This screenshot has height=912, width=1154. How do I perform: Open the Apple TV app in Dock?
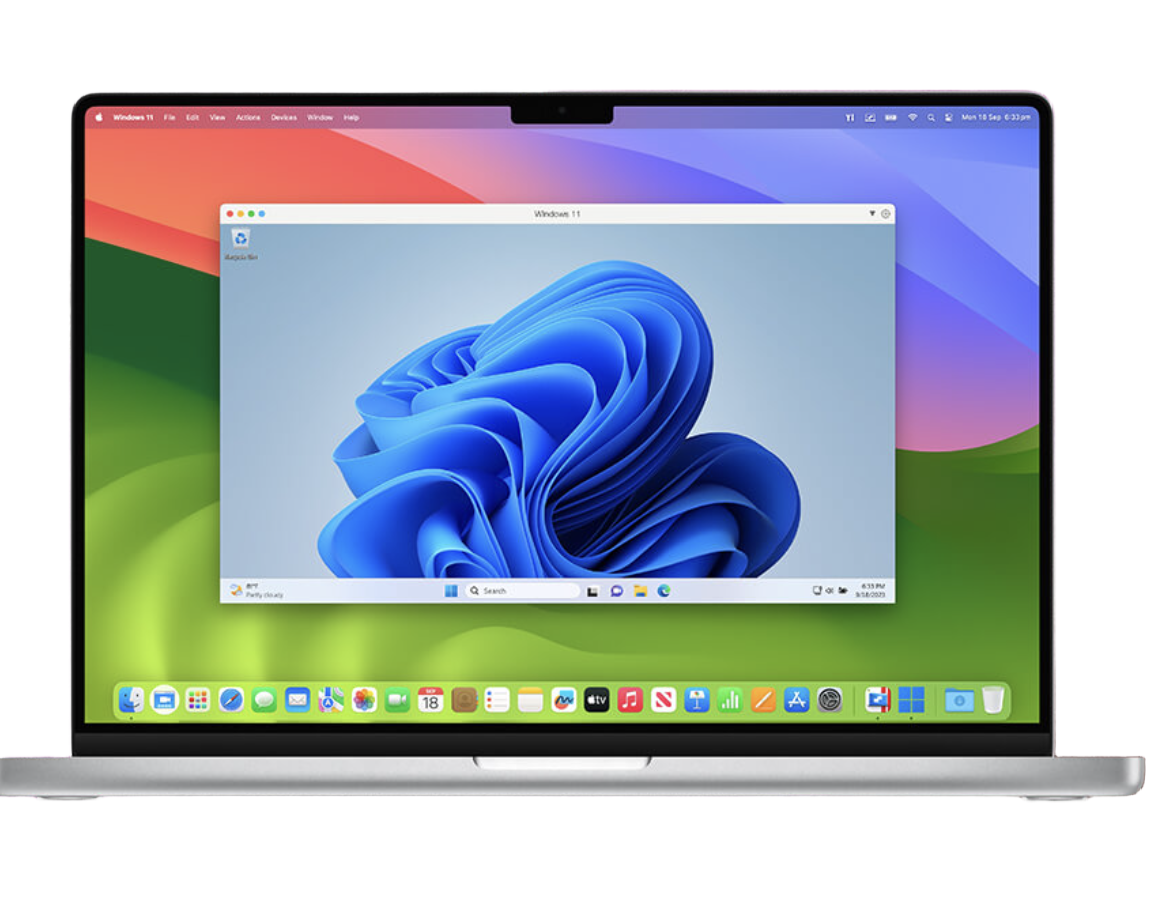[597, 700]
